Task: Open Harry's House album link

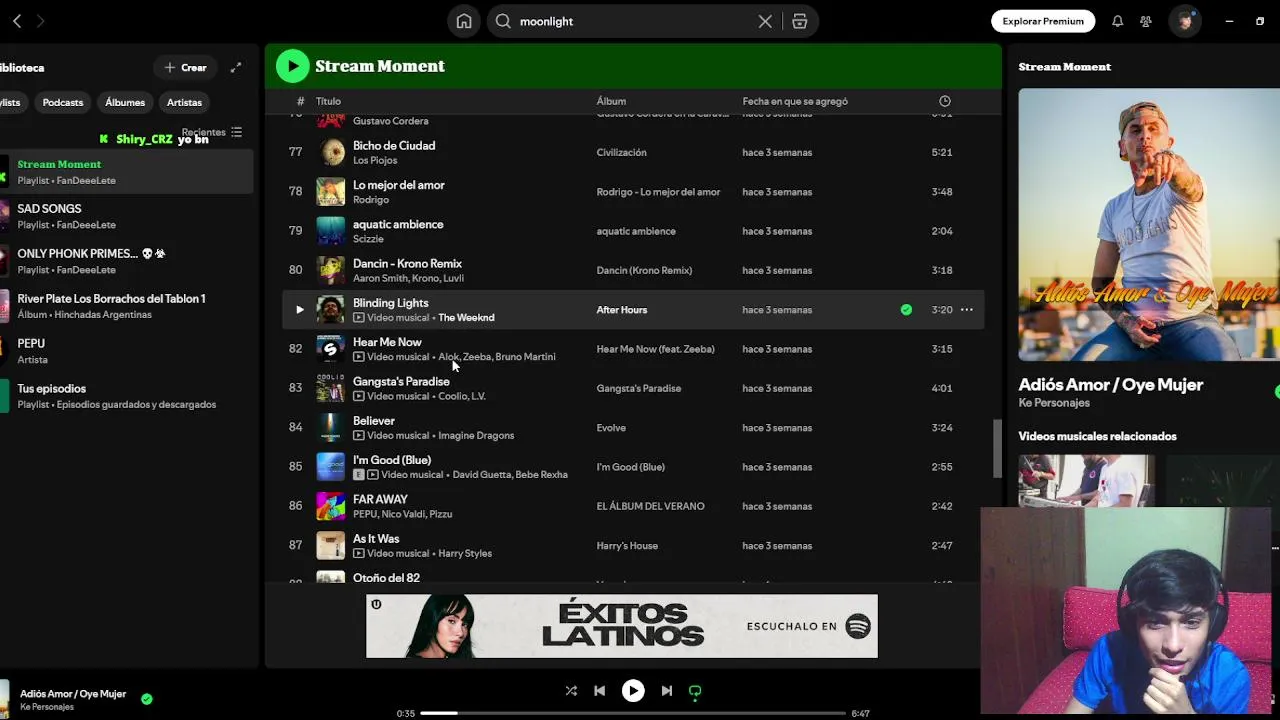Action: click(x=627, y=546)
